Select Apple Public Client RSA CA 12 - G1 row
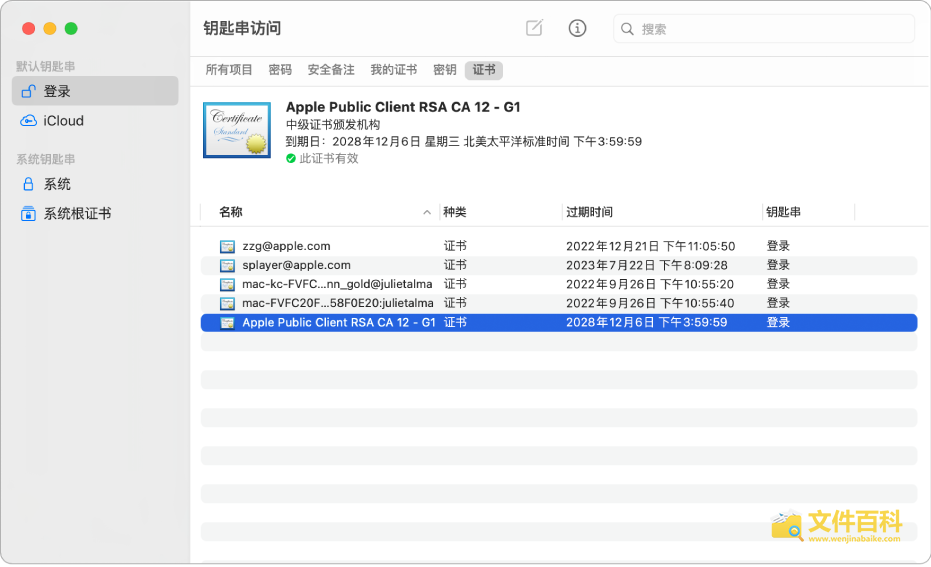Image resolution: width=931 pixels, height=567 pixels. point(559,322)
